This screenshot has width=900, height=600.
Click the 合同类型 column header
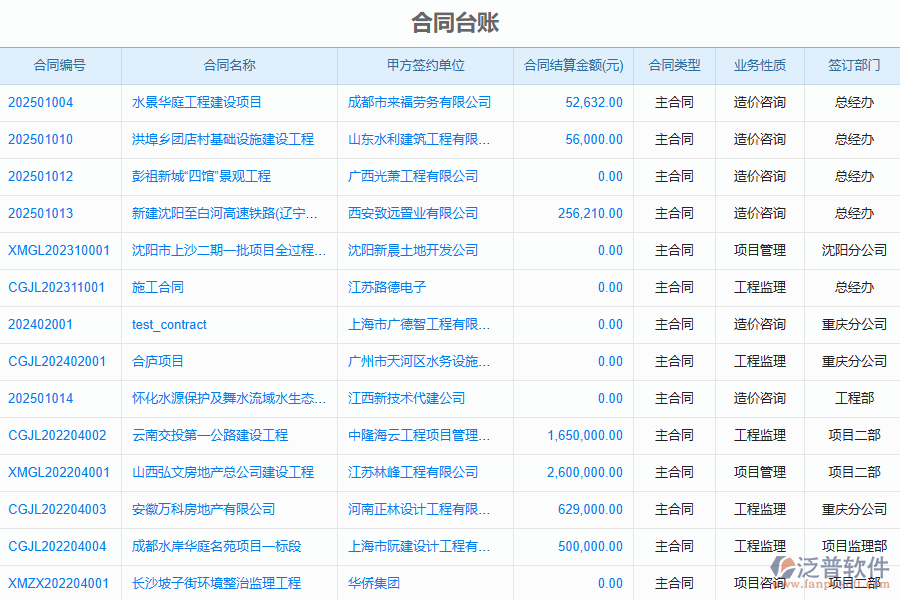pyautogui.click(x=674, y=66)
